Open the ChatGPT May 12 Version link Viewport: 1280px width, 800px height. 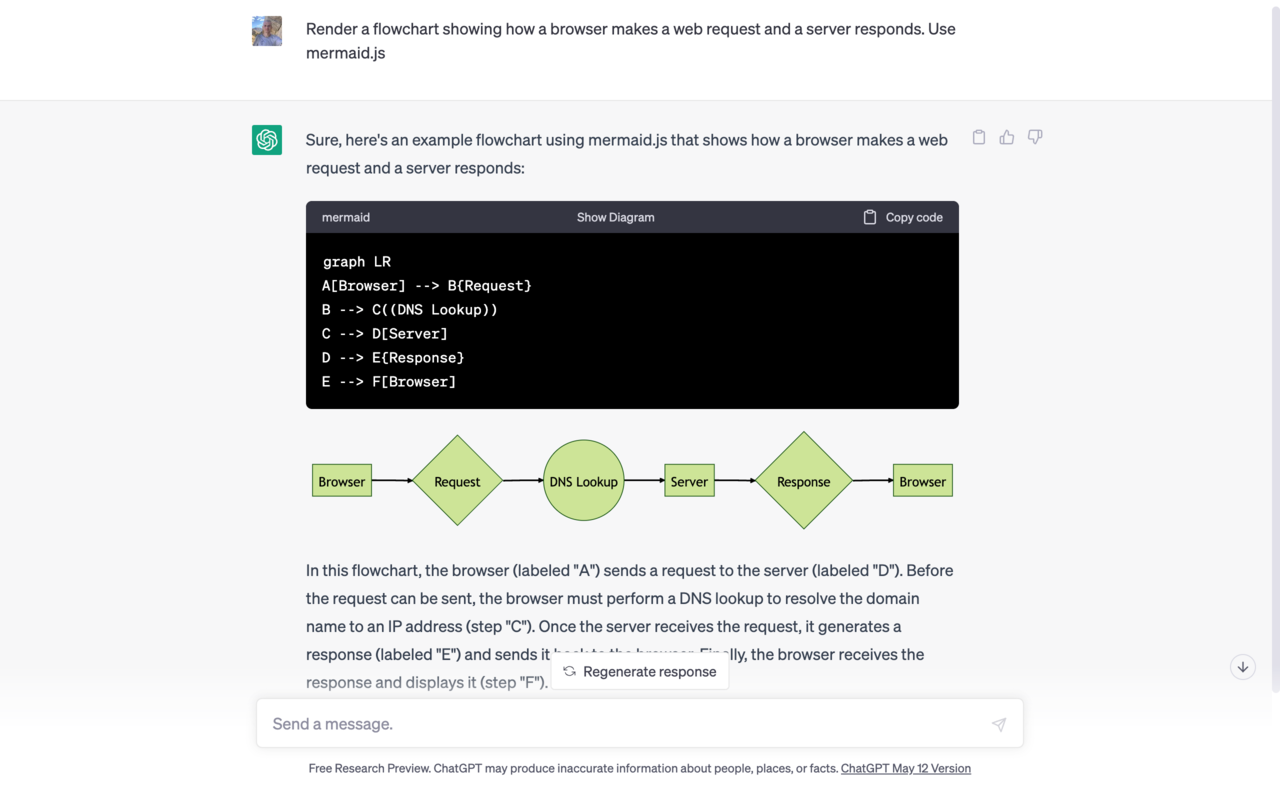[x=905, y=768]
